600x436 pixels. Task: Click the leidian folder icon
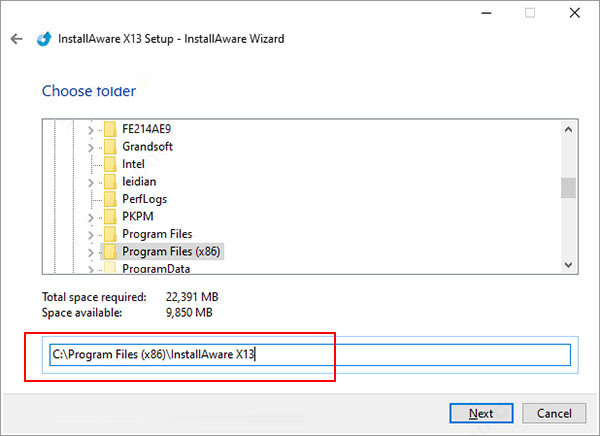(110, 181)
